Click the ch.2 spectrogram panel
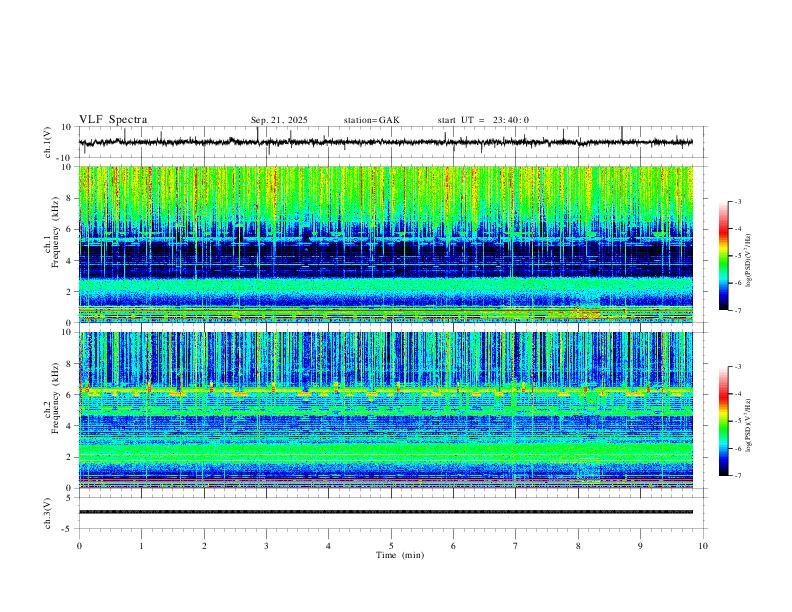792x612 pixels. [x=385, y=410]
